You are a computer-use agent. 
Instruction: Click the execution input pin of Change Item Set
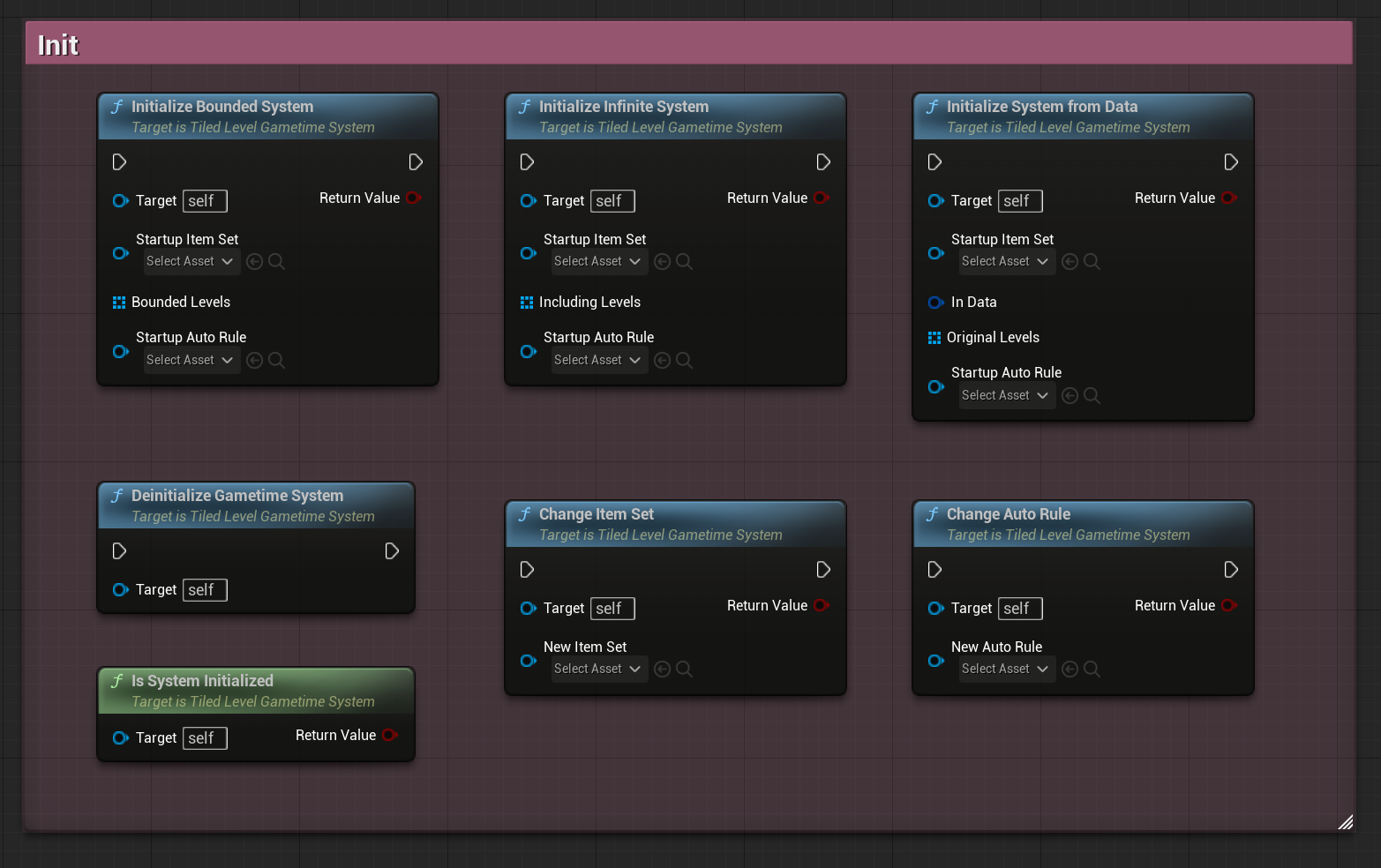pyautogui.click(x=527, y=570)
